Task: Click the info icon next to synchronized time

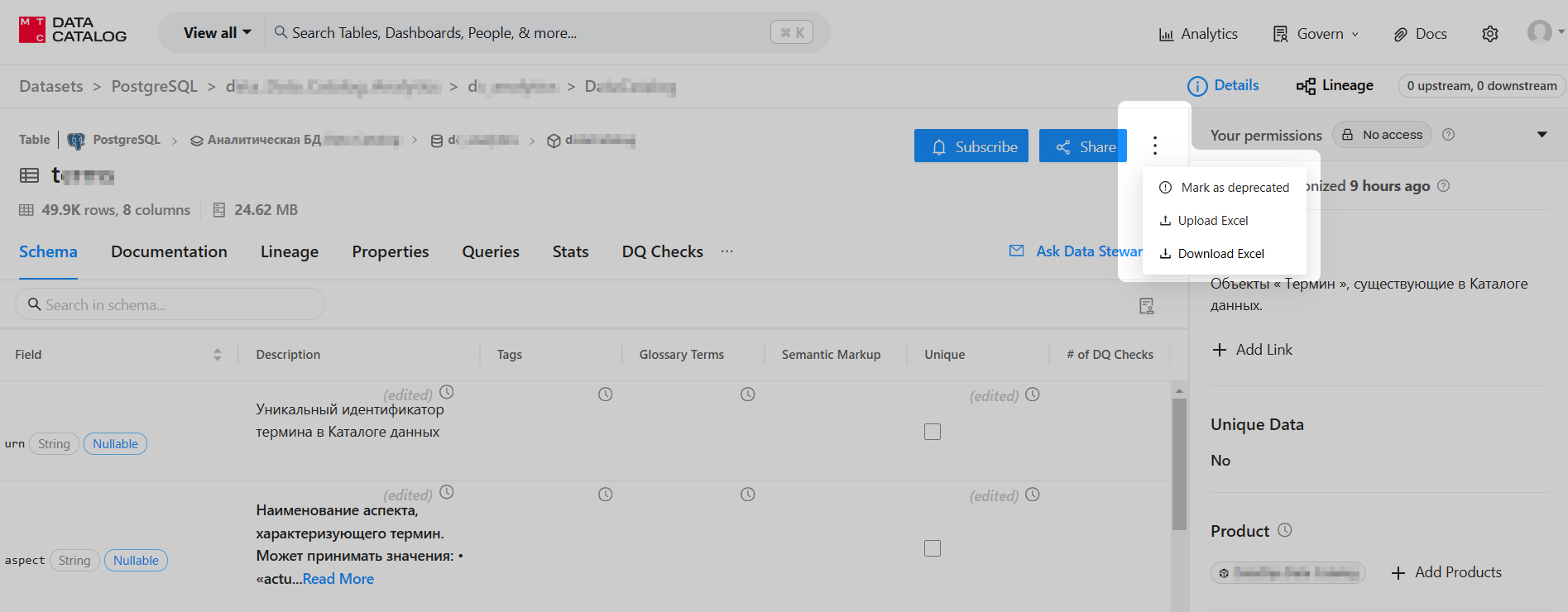Action: point(1444,186)
